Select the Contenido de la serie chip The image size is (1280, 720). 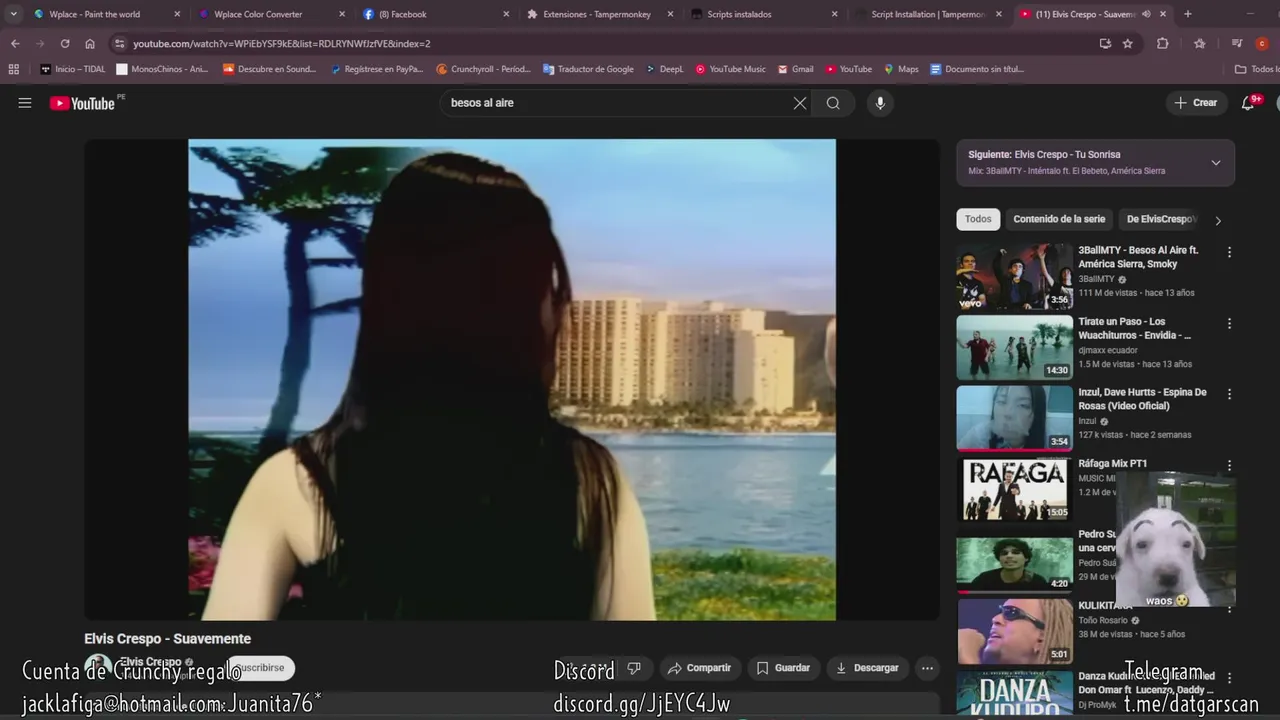[x=1059, y=219]
